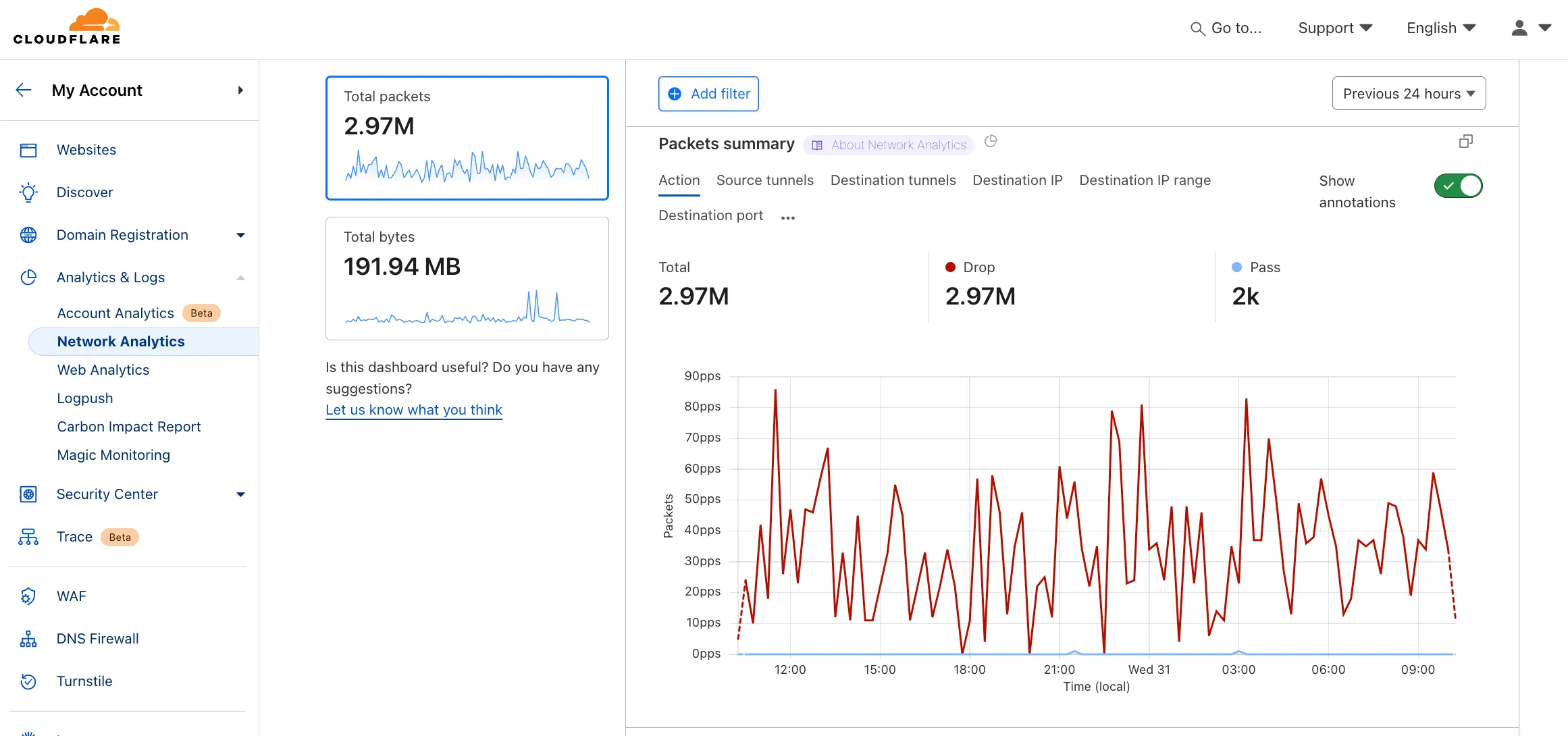
Task: Open the Let us know what you think link
Action: 413,409
